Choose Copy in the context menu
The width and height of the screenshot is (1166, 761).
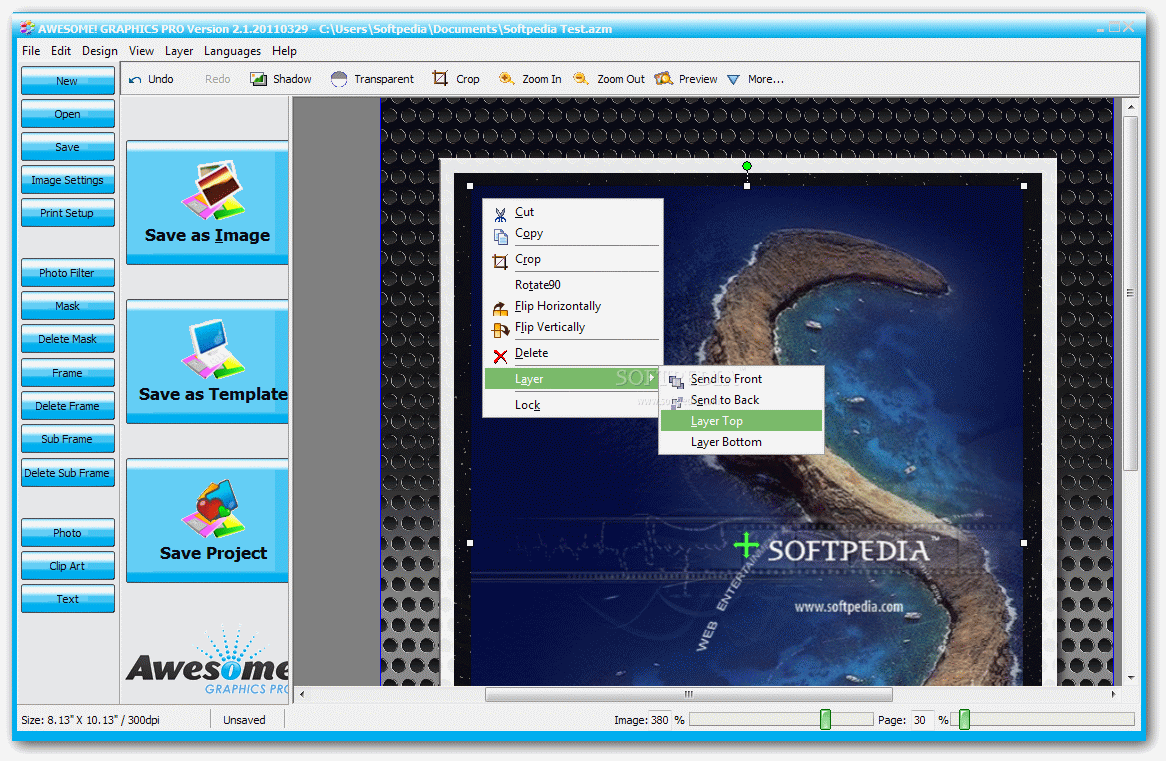click(x=572, y=234)
